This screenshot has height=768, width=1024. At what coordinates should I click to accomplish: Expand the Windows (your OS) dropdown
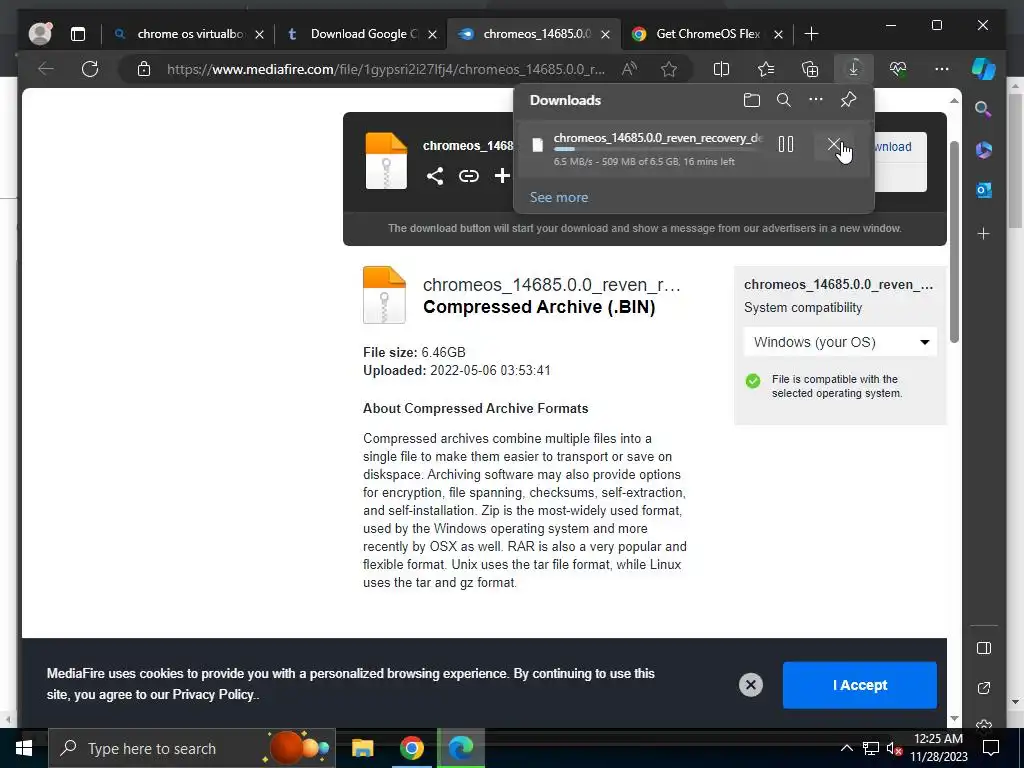tap(840, 342)
